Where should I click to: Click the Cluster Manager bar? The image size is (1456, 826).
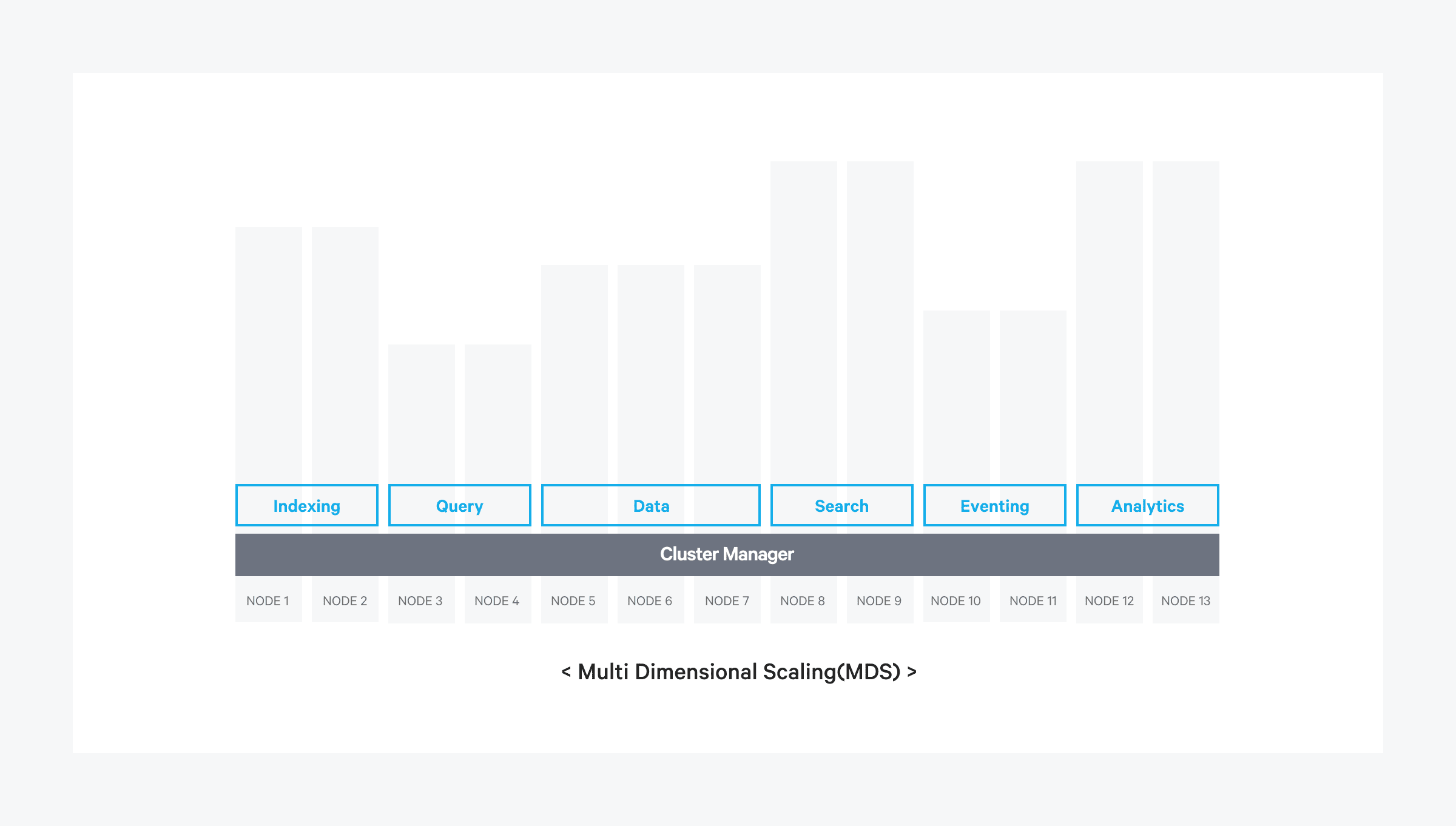727,554
